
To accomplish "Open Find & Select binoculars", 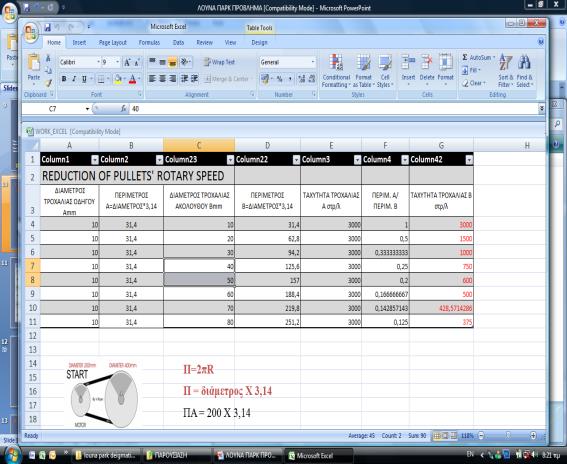I will pos(524,71).
